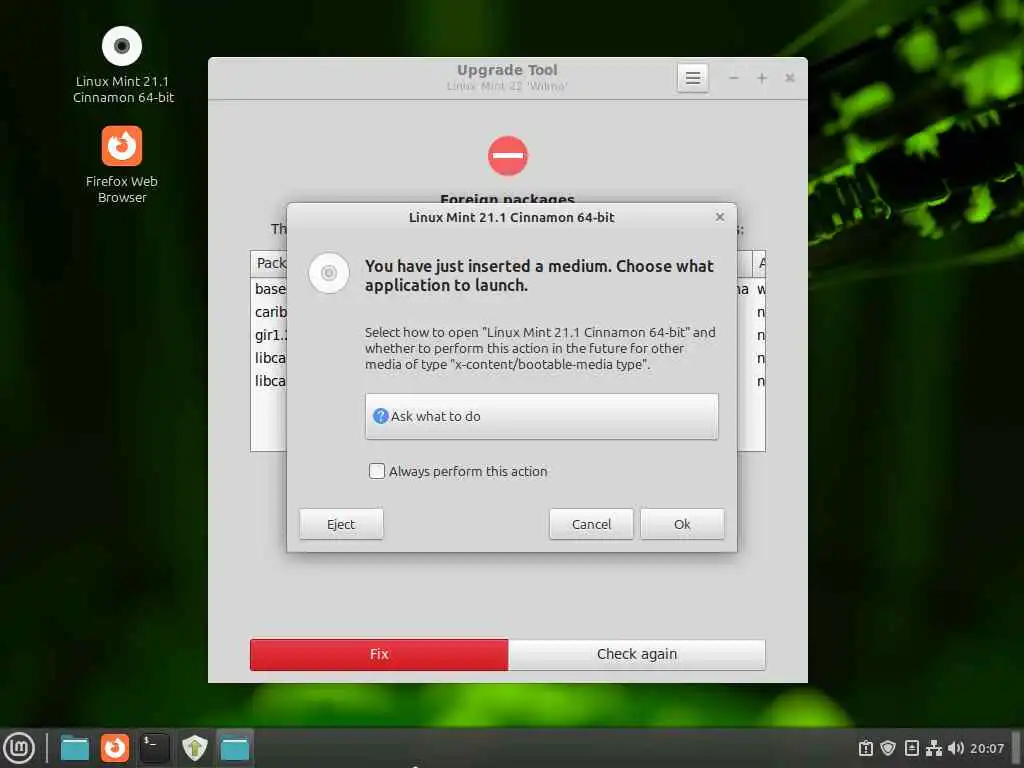Image resolution: width=1024 pixels, height=768 pixels.
Task: Maximize the Upgrade Tool window
Action: tap(761, 78)
